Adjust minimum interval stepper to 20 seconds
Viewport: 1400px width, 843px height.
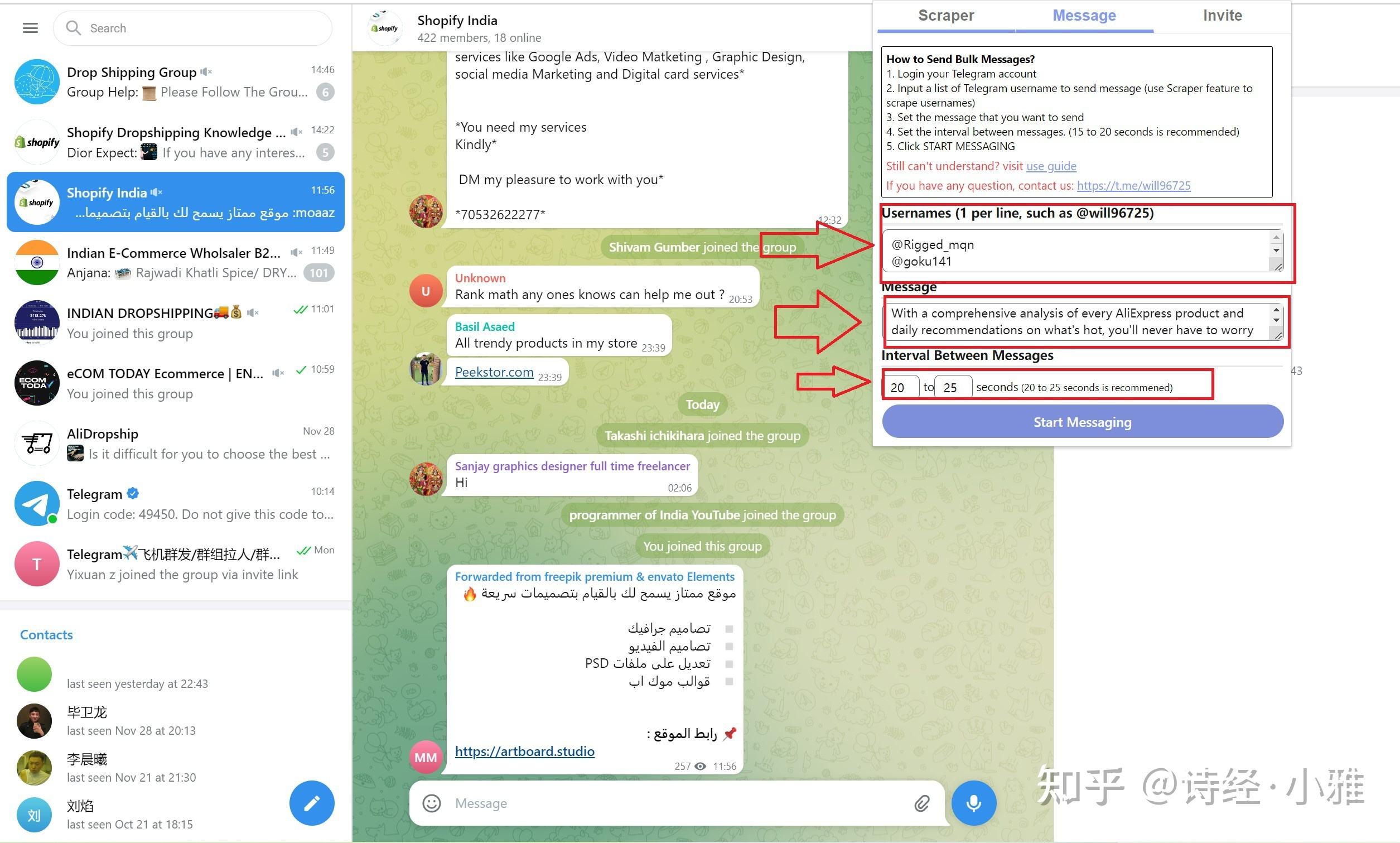point(900,387)
